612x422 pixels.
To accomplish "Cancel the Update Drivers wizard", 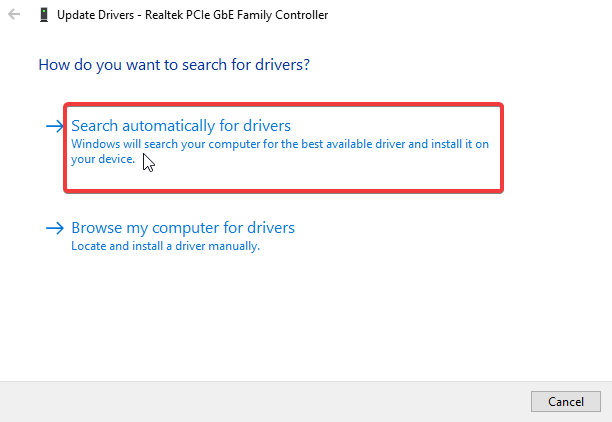I will (566, 401).
